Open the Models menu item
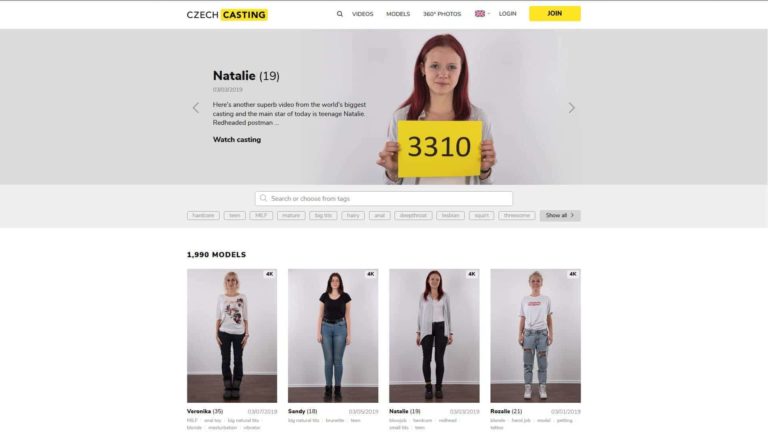Viewport: 768px width, 432px height. point(398,14)
